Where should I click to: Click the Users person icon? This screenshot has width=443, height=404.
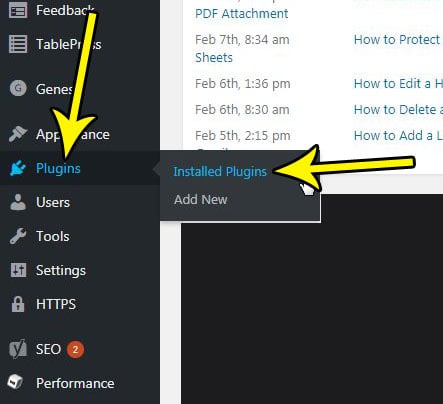[18, 202]
